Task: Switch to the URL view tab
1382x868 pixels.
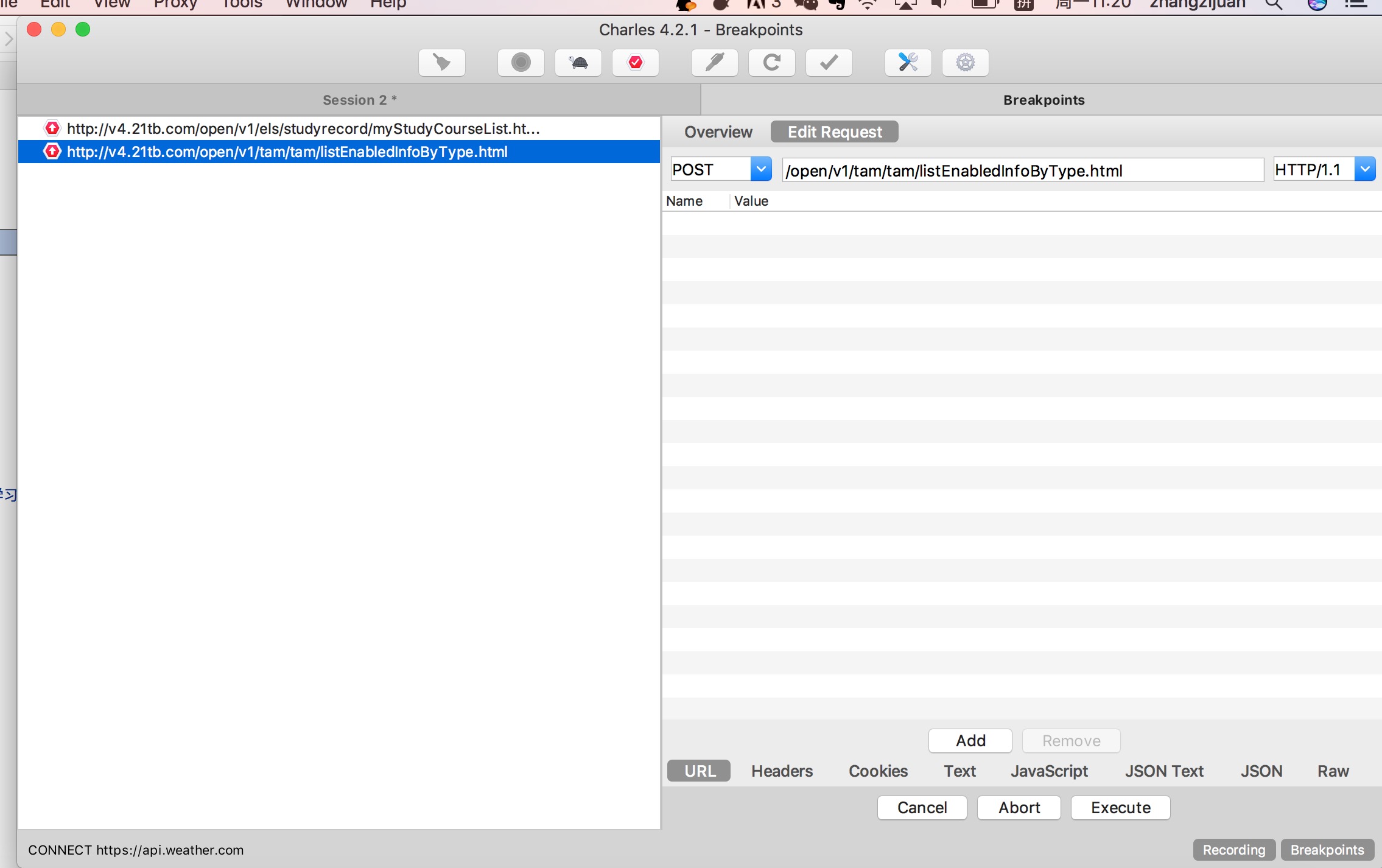Action: pyautogui.click(x=700, y=771)
